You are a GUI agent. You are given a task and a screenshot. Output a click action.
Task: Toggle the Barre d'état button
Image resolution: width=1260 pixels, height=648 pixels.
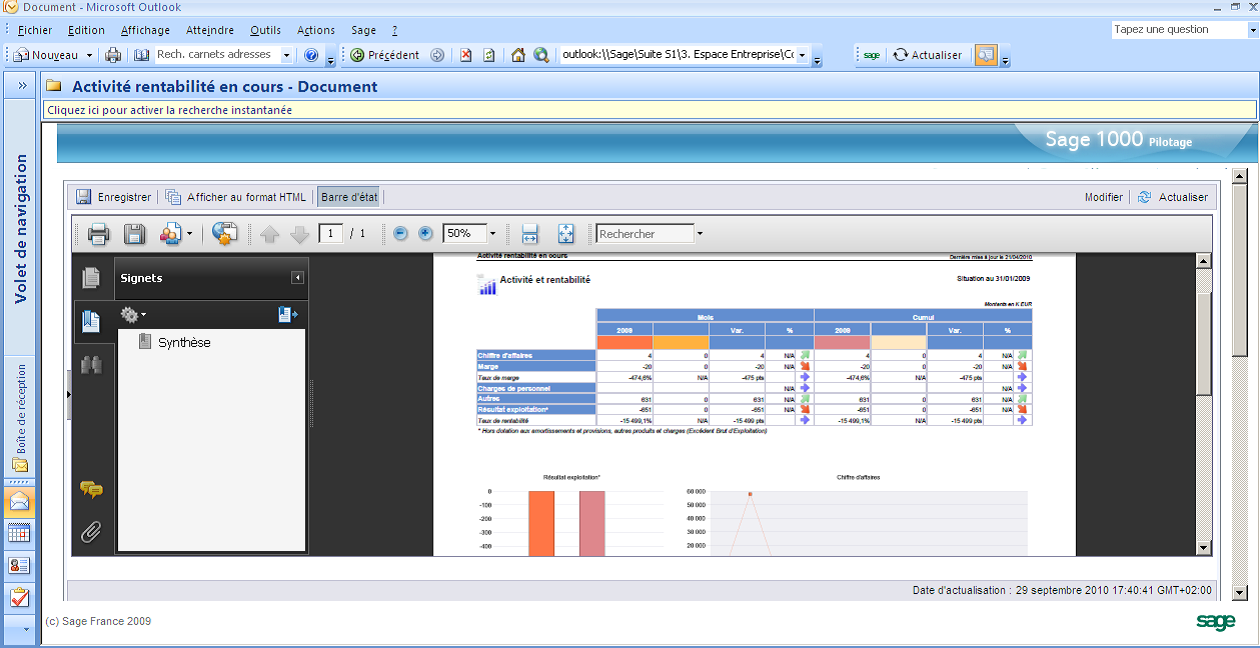click(349, 197)
